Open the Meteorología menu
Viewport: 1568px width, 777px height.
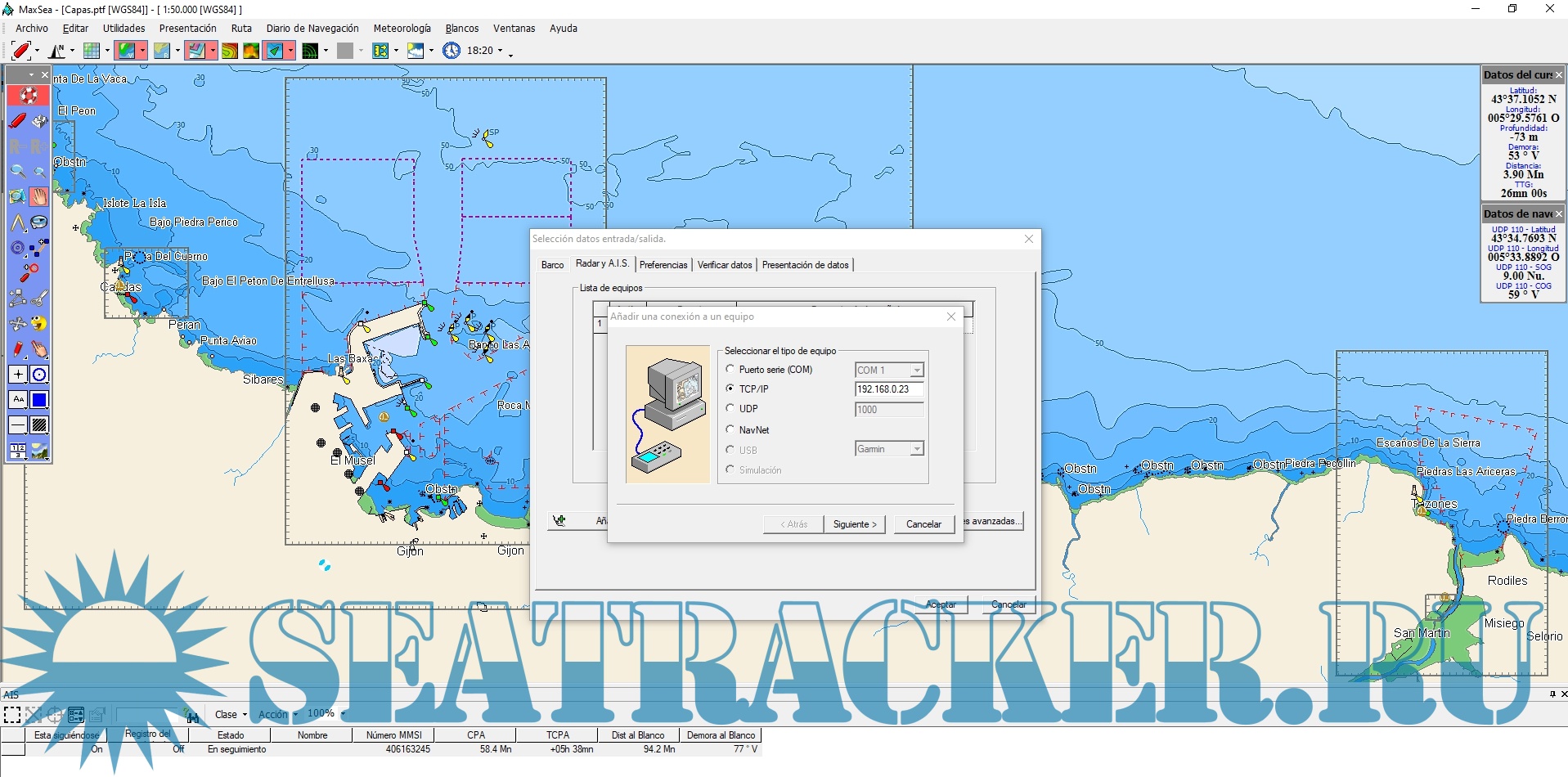[x=402, y=29]
